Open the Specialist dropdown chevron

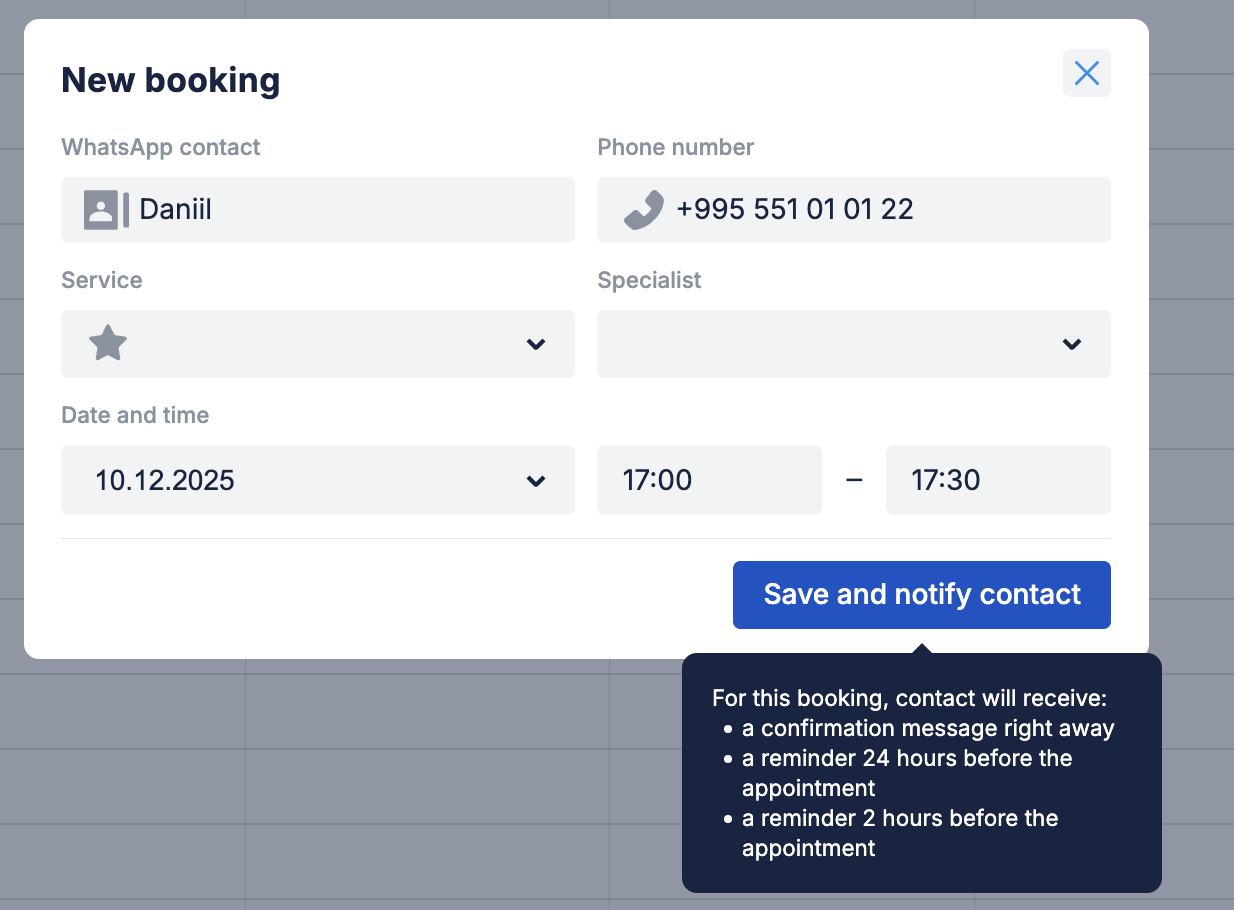click(1072, 344)
